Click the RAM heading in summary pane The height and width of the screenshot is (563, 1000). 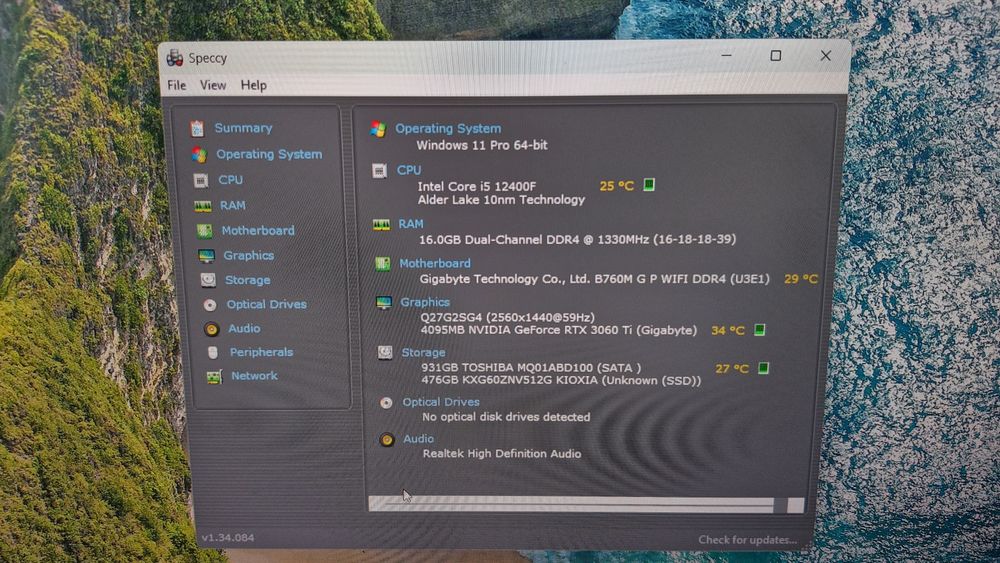(x=411, y=224)
